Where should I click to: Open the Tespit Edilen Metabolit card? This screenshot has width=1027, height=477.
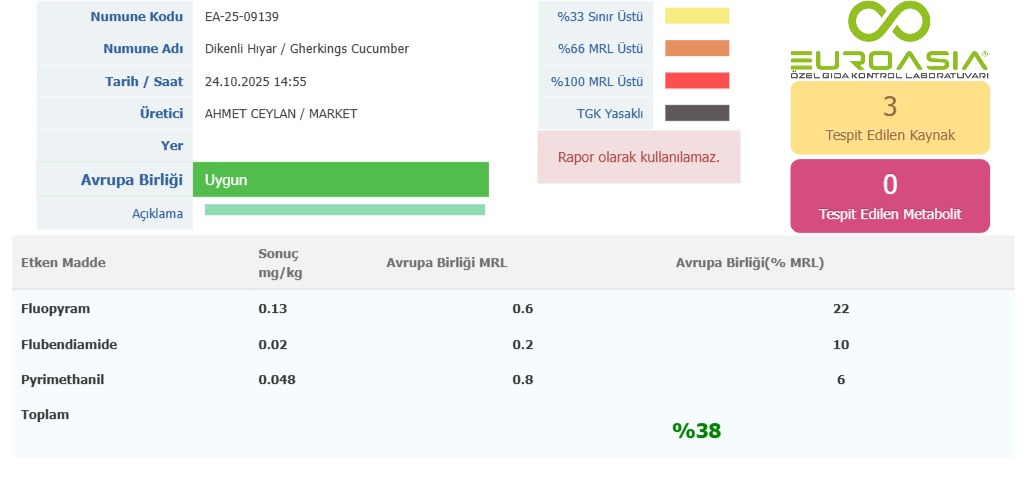point(890,196)
